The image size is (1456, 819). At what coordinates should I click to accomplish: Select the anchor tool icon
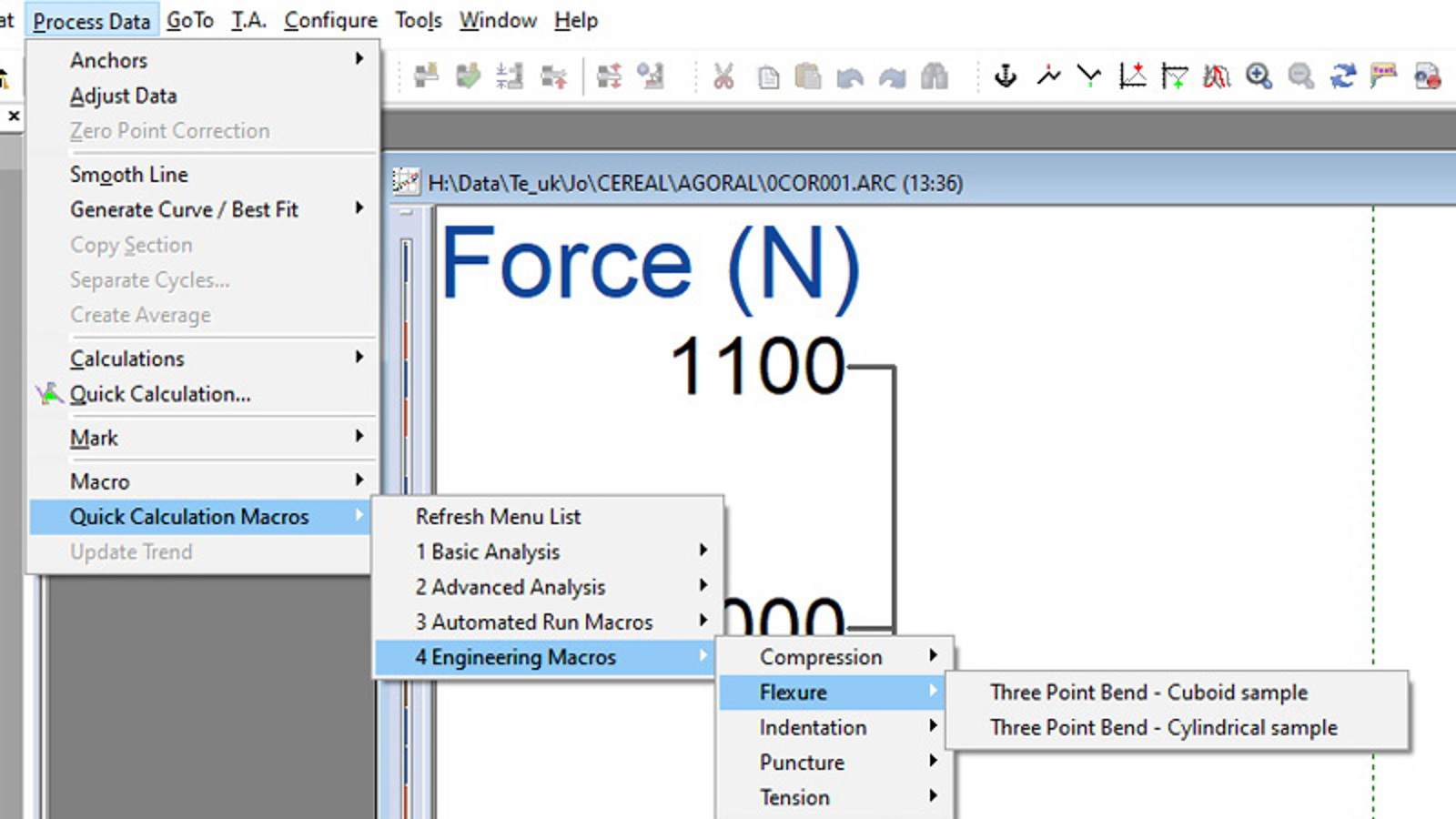click(x=1006, y=76)
